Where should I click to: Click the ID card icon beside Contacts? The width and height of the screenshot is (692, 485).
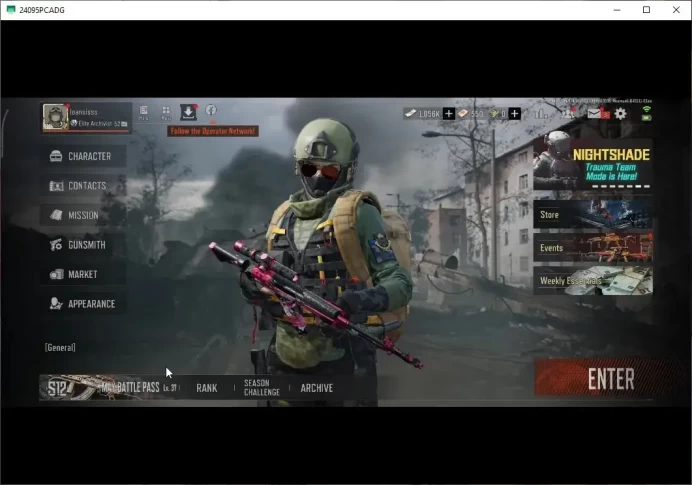click(56, 186)
